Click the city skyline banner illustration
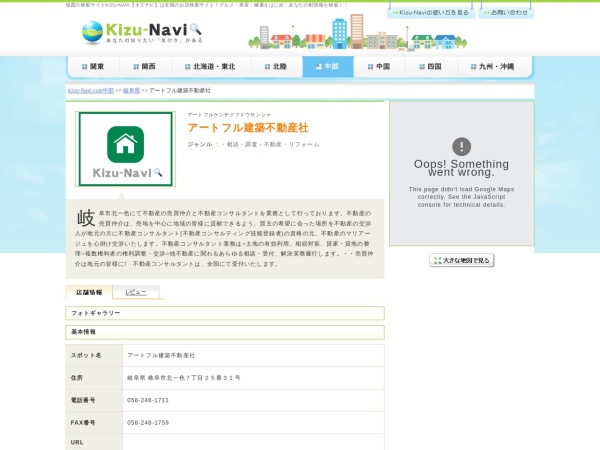Image resolution: width=600 pixels, height=450 pixels. pos(357,32)
